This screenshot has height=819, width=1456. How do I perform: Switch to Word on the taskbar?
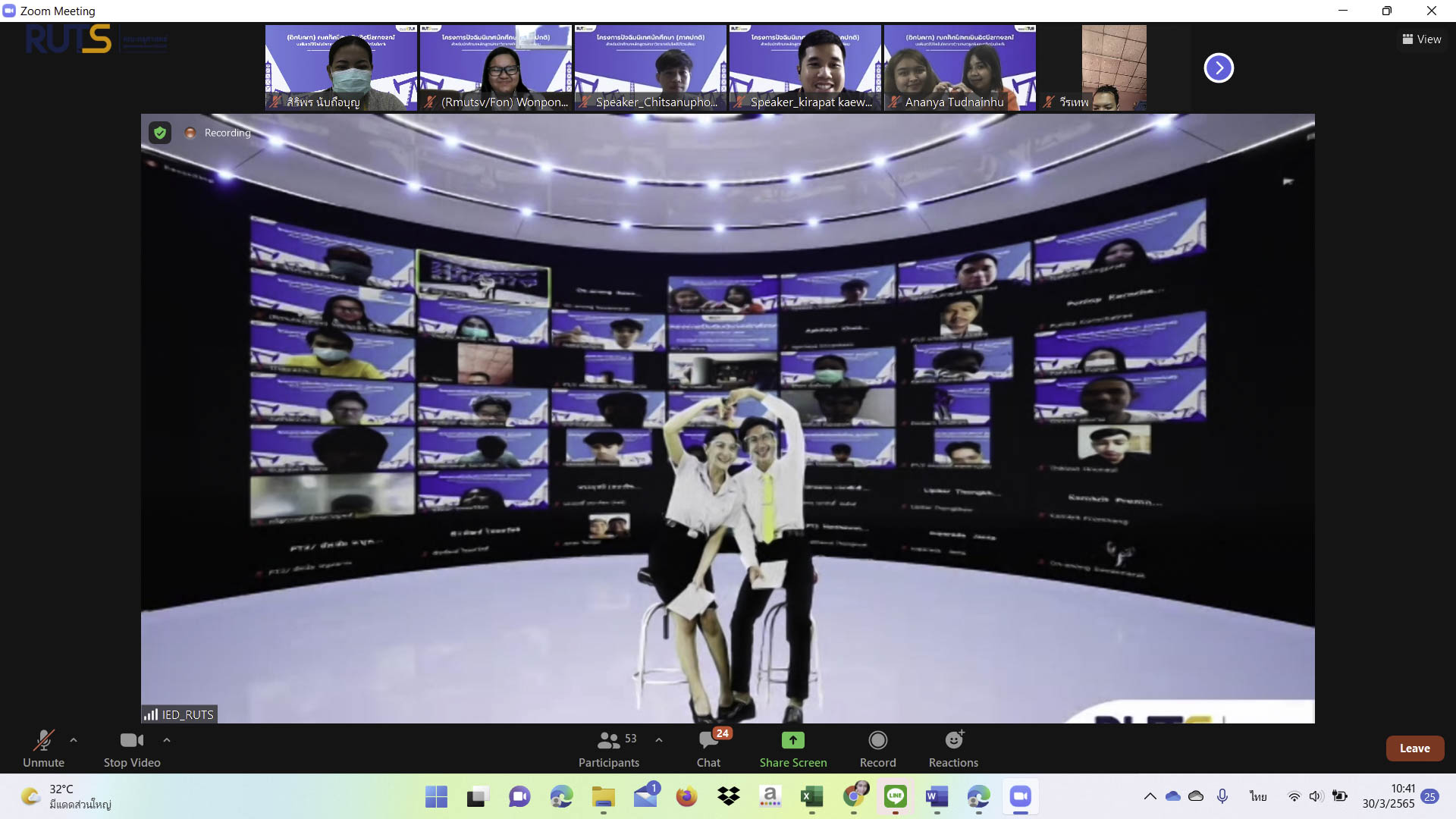tap(937, 796)
